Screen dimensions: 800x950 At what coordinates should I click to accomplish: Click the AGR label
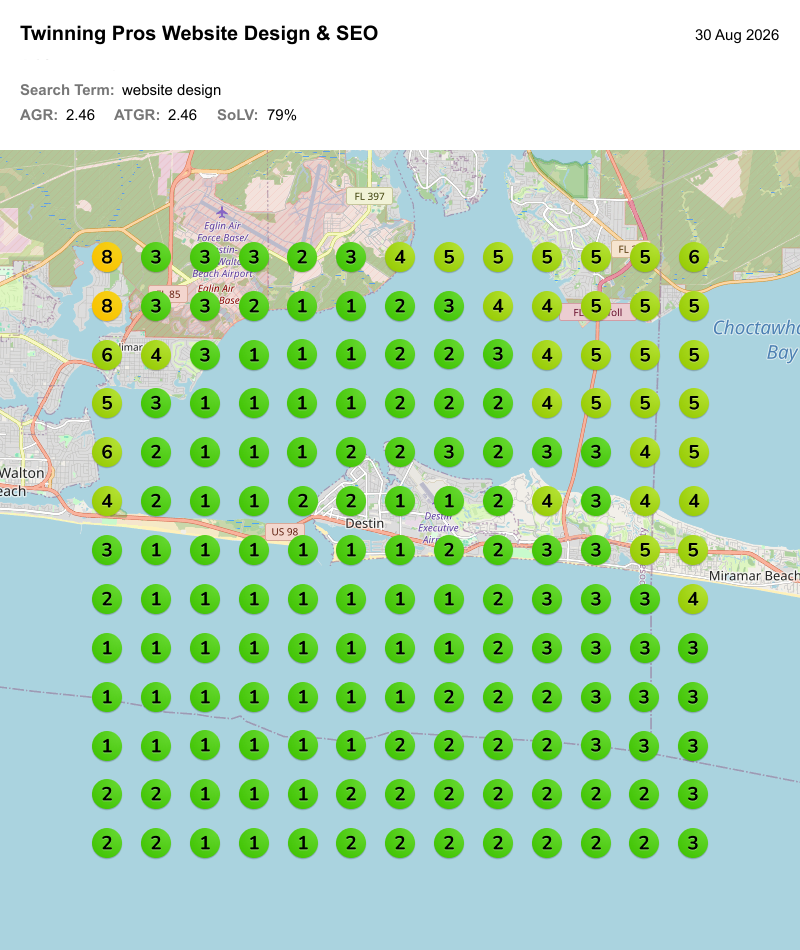tap(39, 115)
